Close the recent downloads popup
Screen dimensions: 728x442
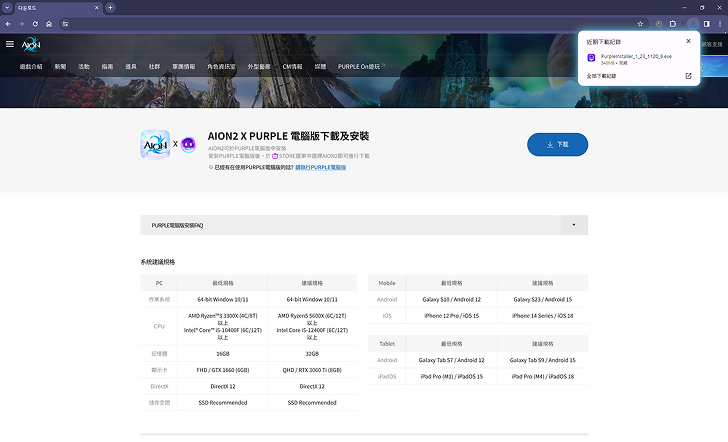[688, 41]
